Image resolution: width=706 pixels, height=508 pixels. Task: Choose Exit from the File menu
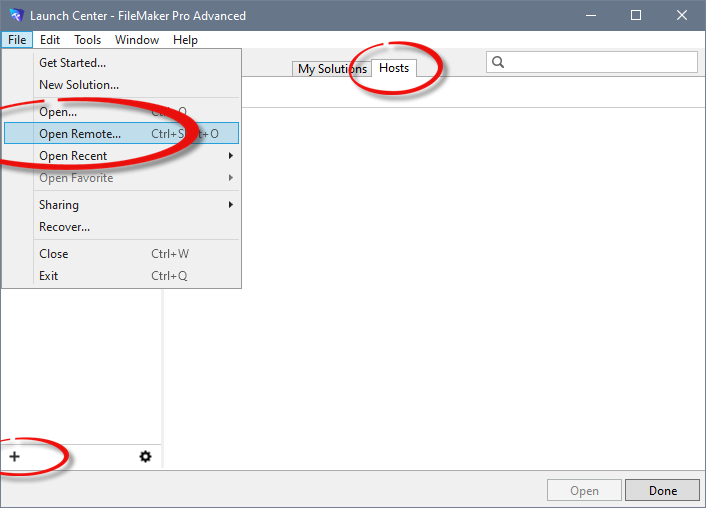coord(122,276)
